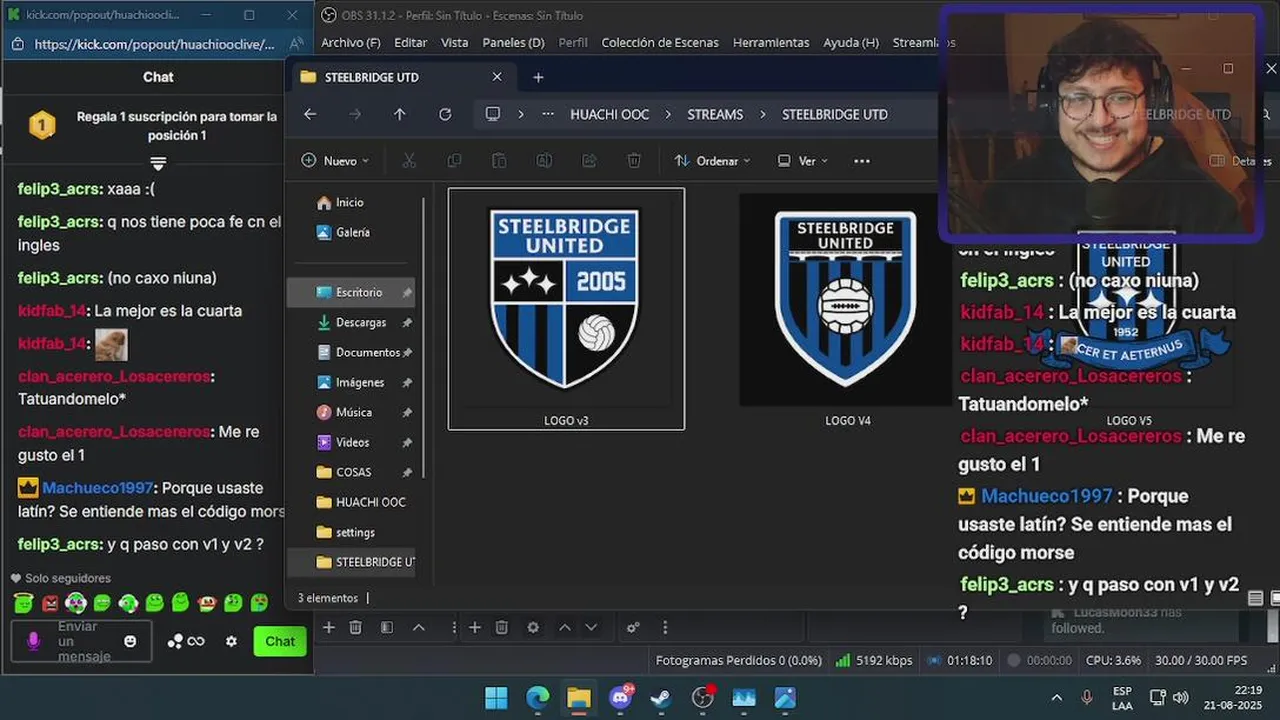Viewport: 1280px width, 720px height.
Task: Click the translate icon in Kick address bar
Action: click(x=296, y=44)
